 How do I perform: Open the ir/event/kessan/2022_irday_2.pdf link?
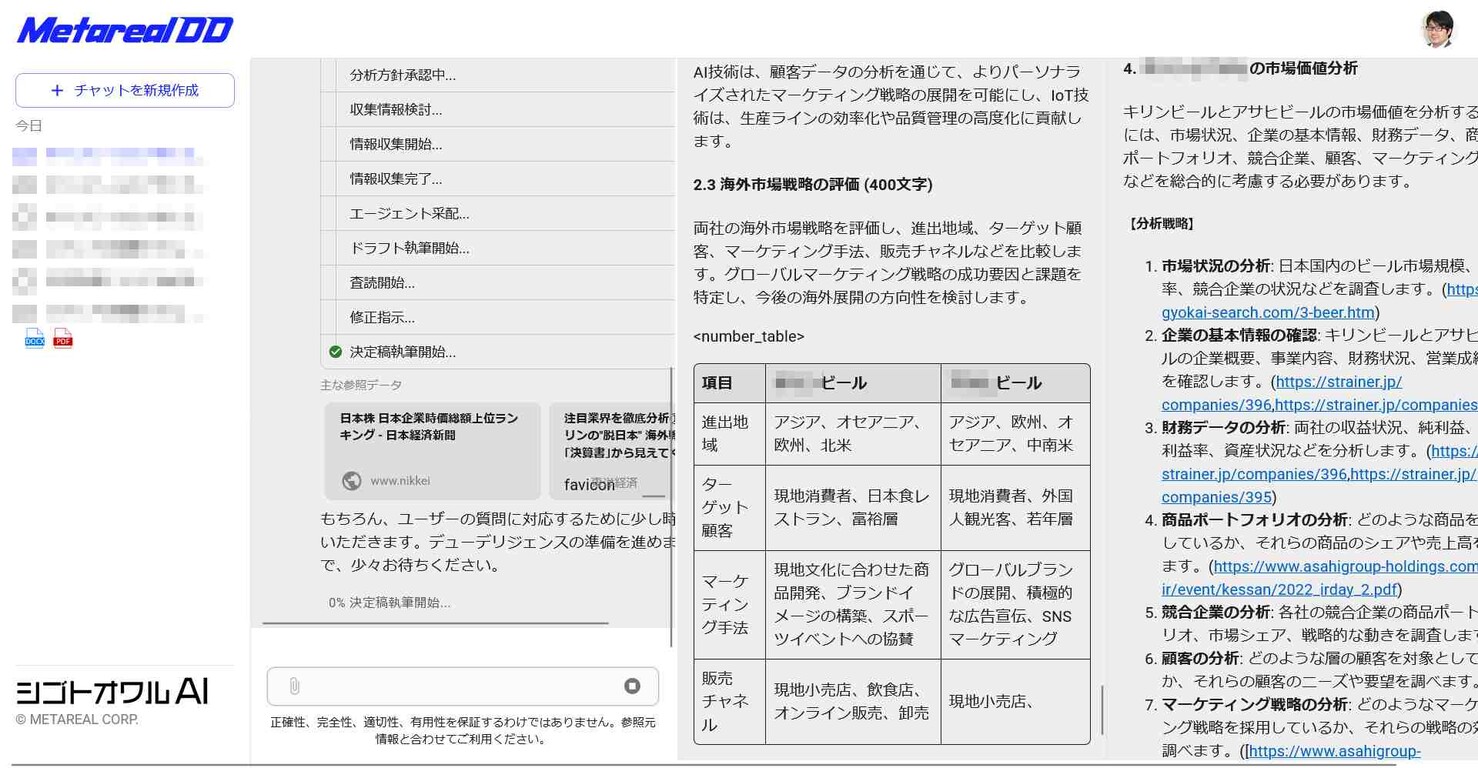pos(1279,590)
